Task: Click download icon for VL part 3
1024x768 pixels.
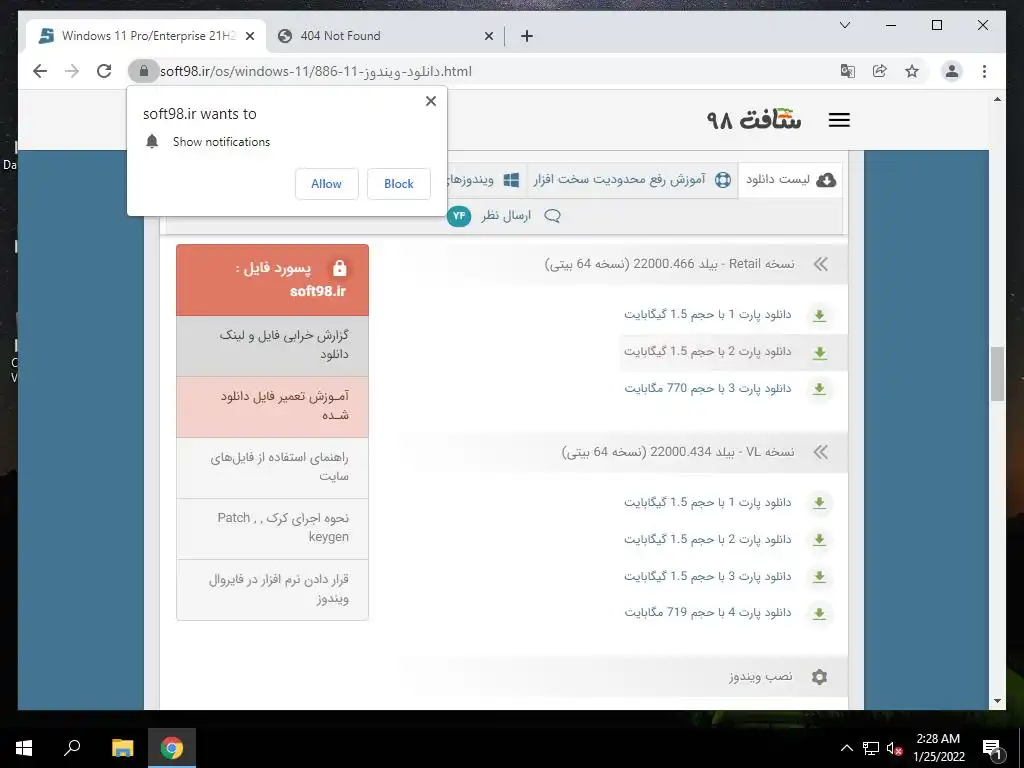Action: pyautogui.click(x=819, y=577)
